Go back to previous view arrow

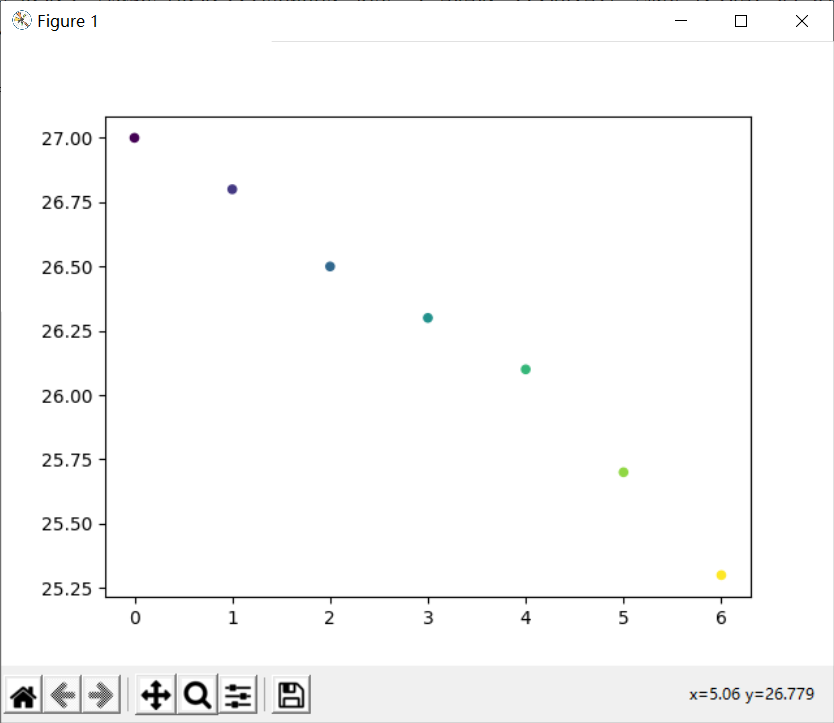(63, 695)
